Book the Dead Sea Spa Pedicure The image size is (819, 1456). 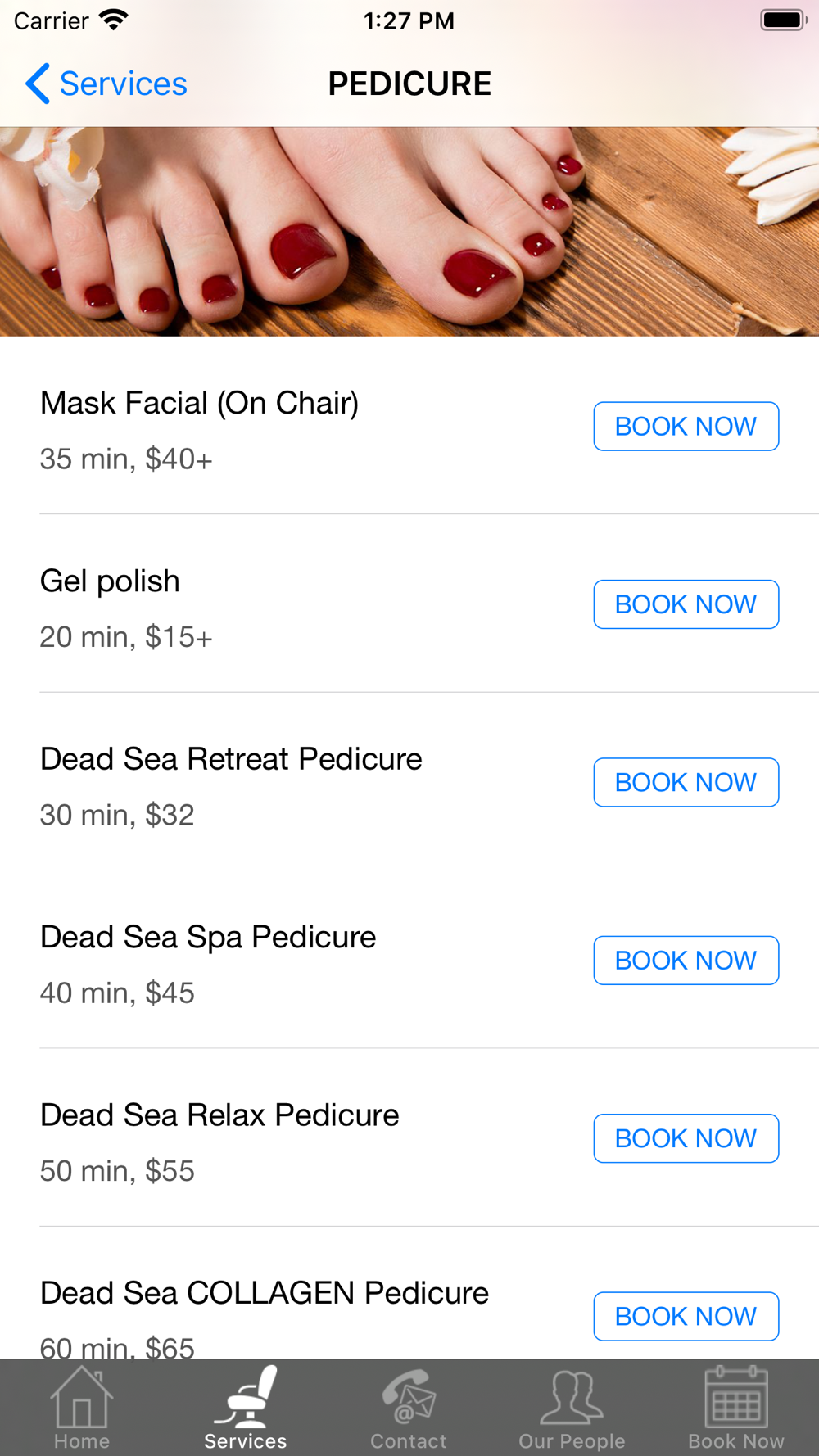(686, 960)
